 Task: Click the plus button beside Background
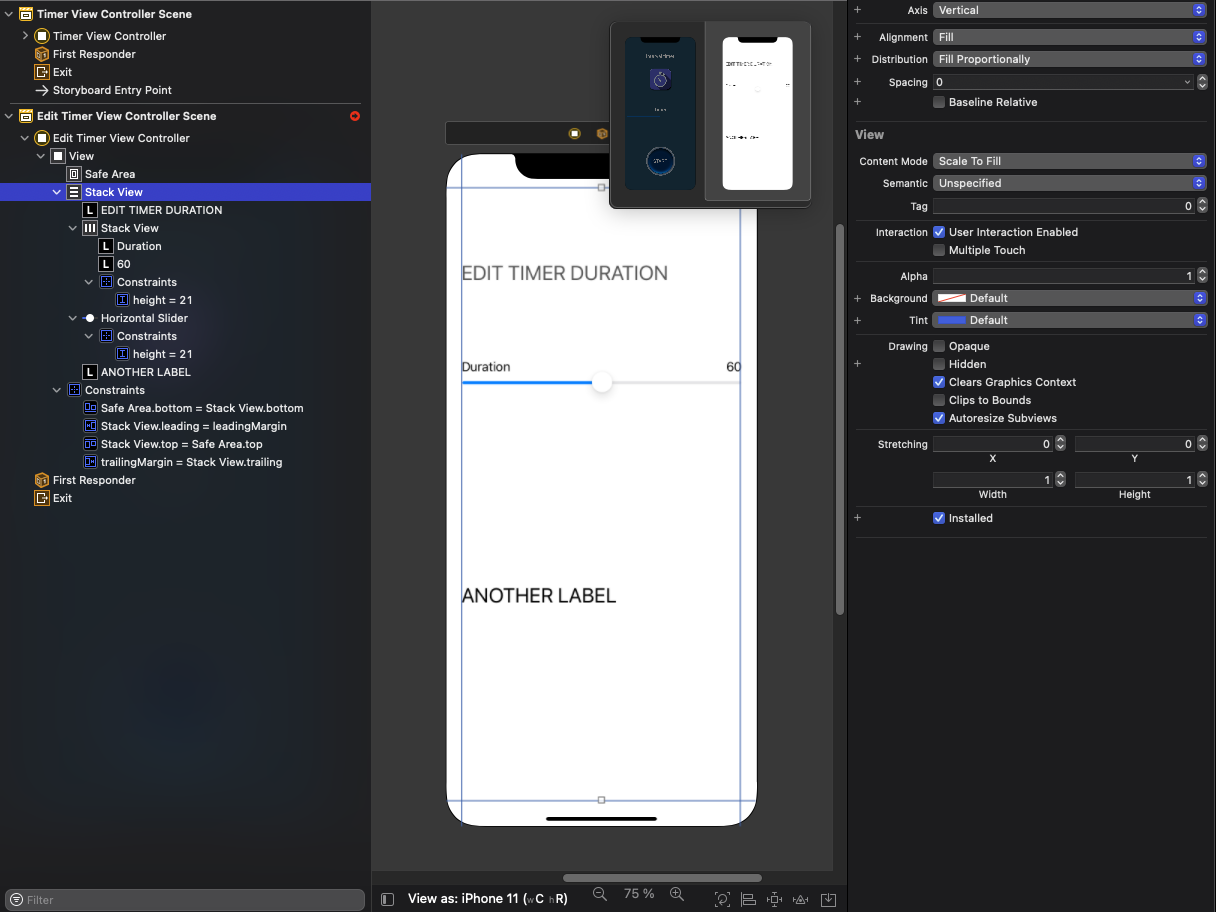857,298
